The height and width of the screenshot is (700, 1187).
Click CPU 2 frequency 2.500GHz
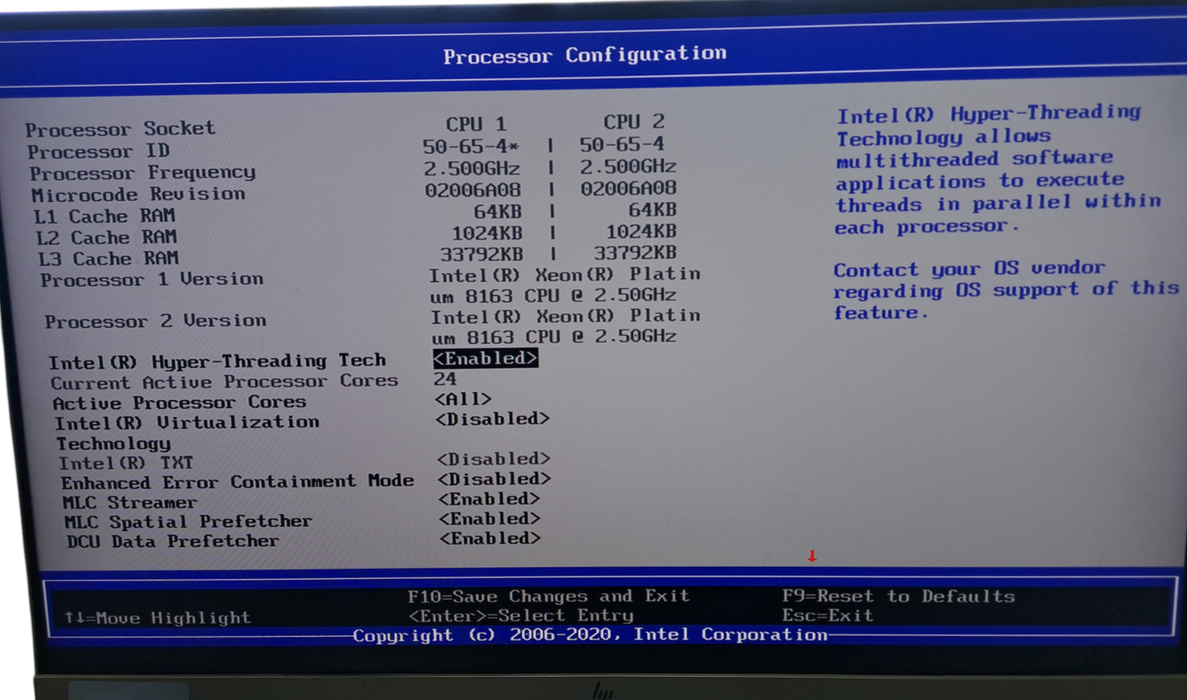(628, 166)
